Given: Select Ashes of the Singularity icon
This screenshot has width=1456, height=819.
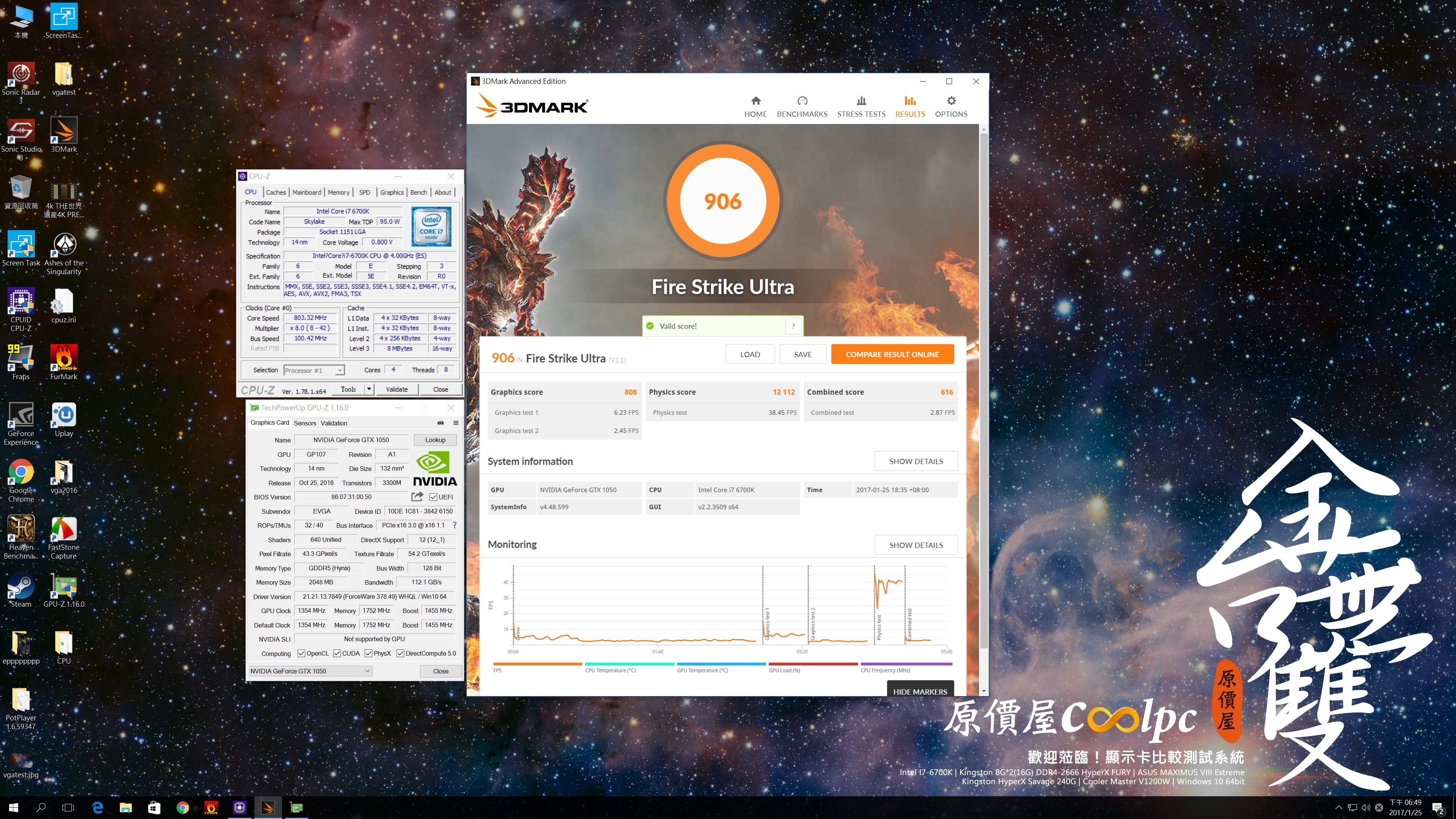Looking at the screenshot, I should [x=64, y=254].
